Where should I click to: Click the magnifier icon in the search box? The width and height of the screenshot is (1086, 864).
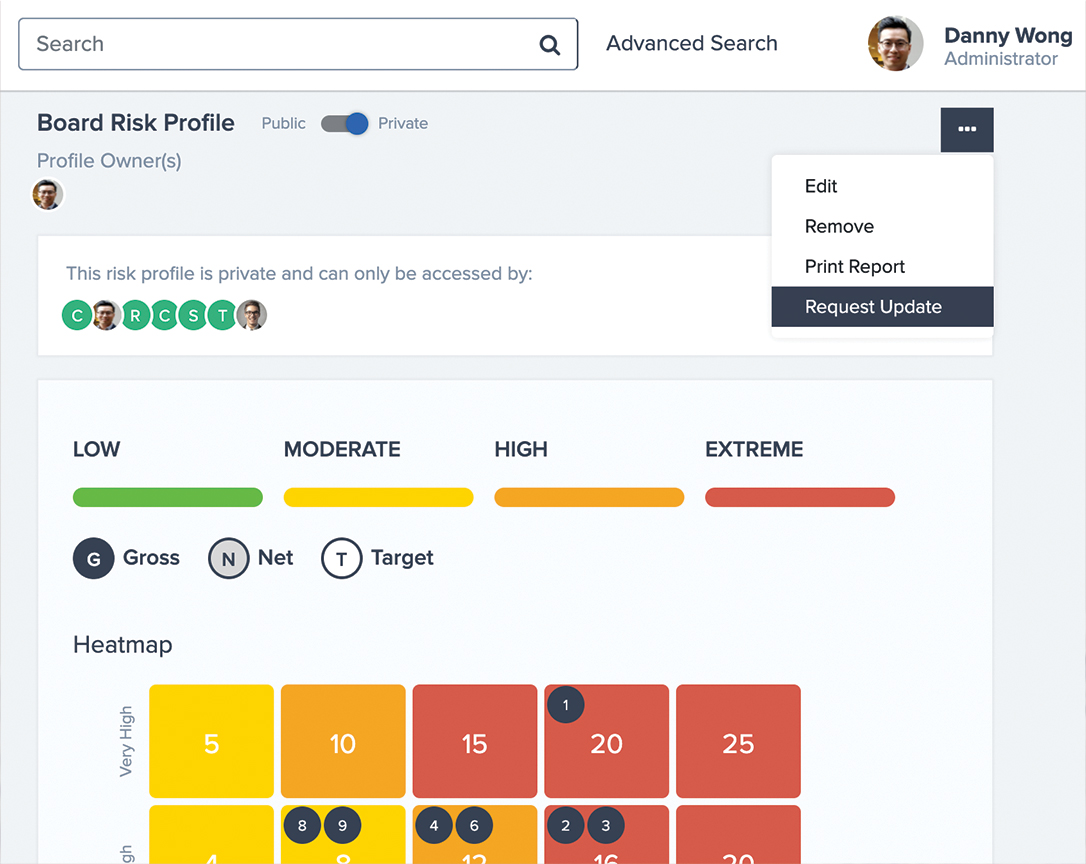[549, 45]
